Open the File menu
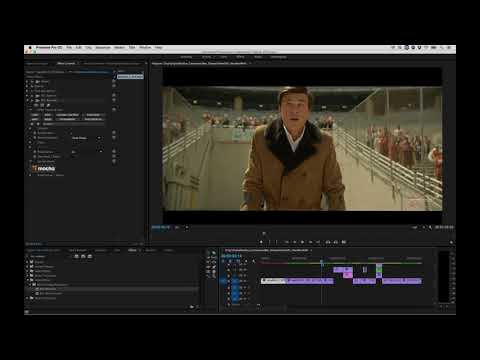Image resolution: width=480 pixels, height=360 pixels. coord(69,48)
